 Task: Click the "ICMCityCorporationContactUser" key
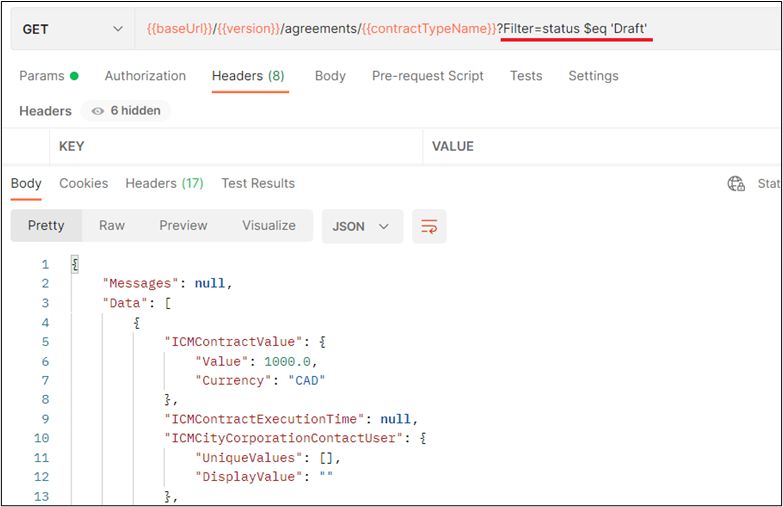tap(284, 439)
